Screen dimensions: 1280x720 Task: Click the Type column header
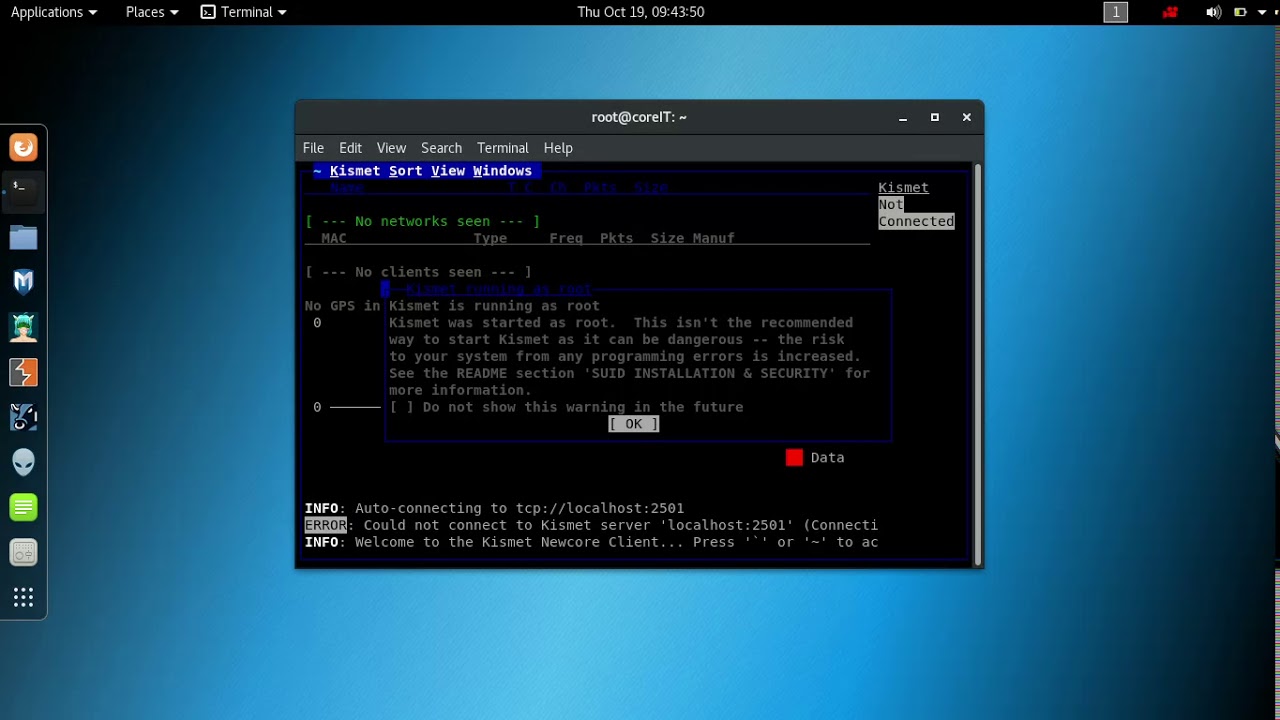[490, 238]
